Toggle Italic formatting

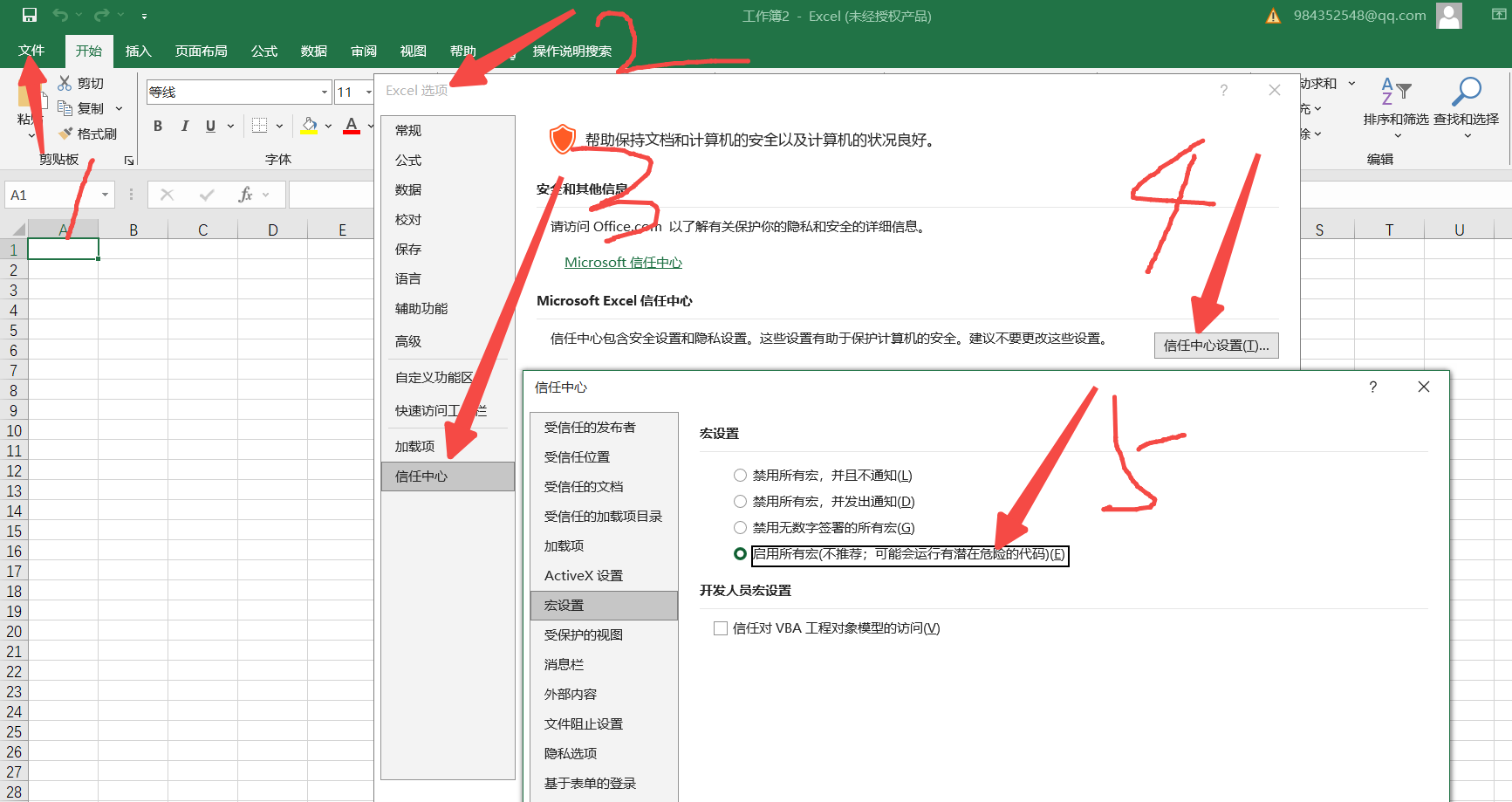(184, 126)
